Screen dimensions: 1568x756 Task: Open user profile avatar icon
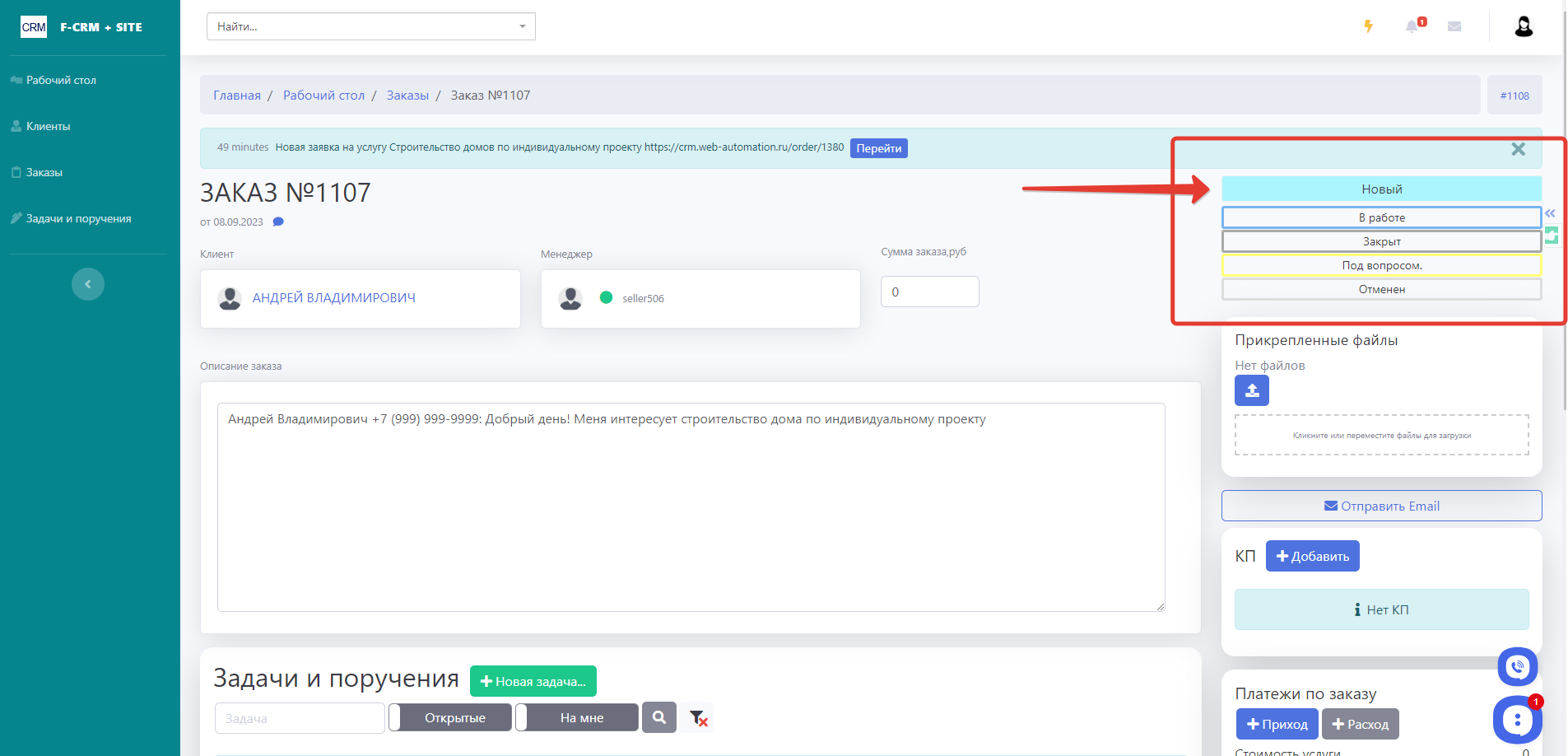1524,26
